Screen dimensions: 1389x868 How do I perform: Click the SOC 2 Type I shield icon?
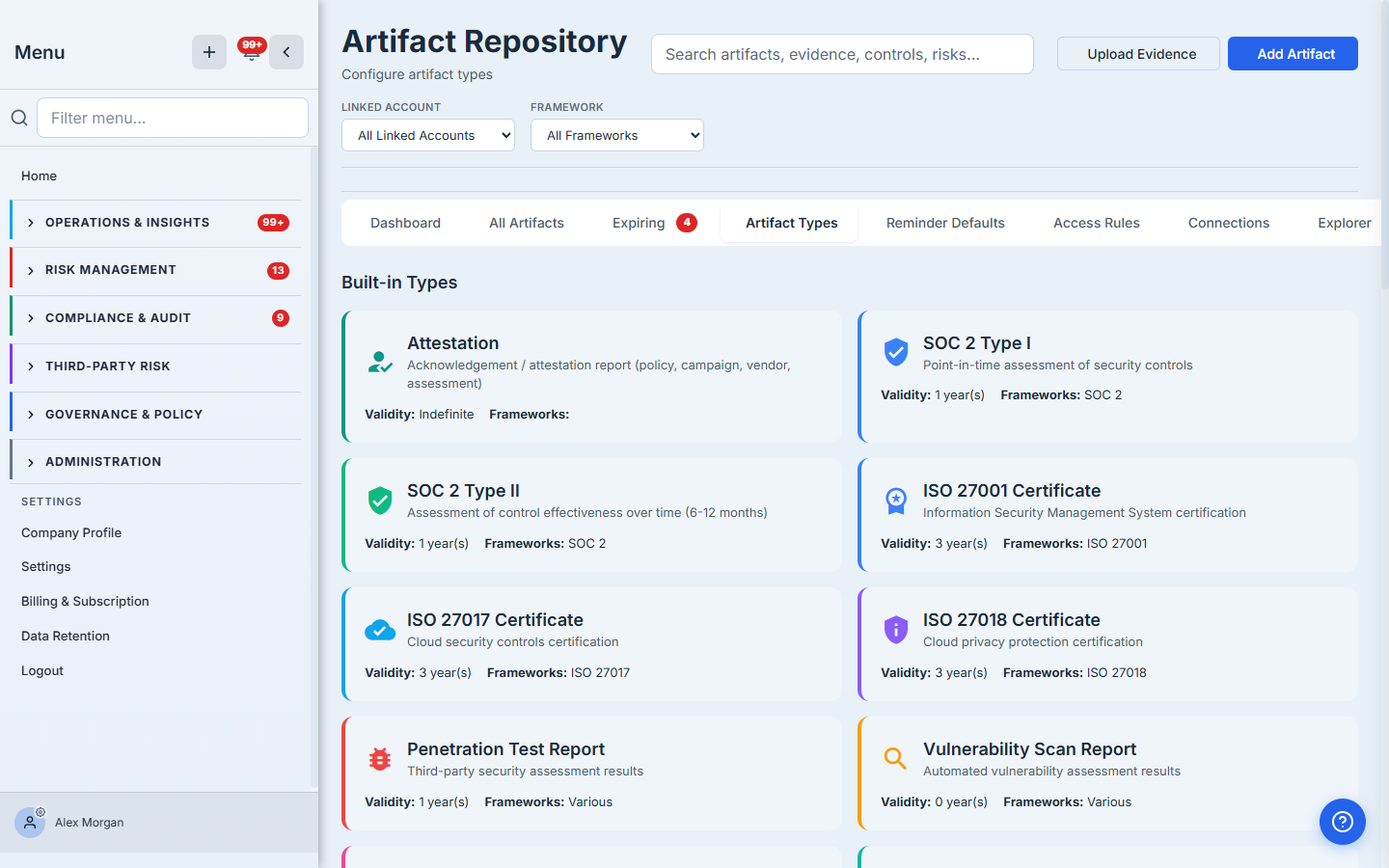(x=896, y=352)
